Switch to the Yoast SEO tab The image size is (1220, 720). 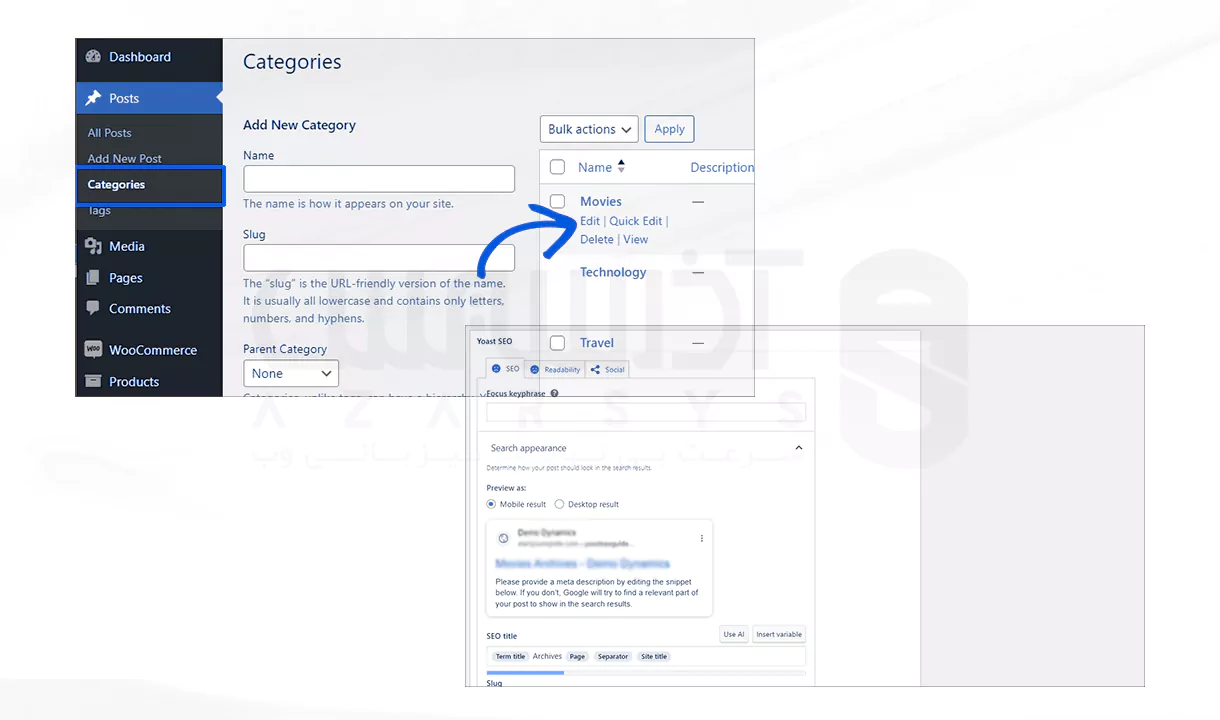505,369
